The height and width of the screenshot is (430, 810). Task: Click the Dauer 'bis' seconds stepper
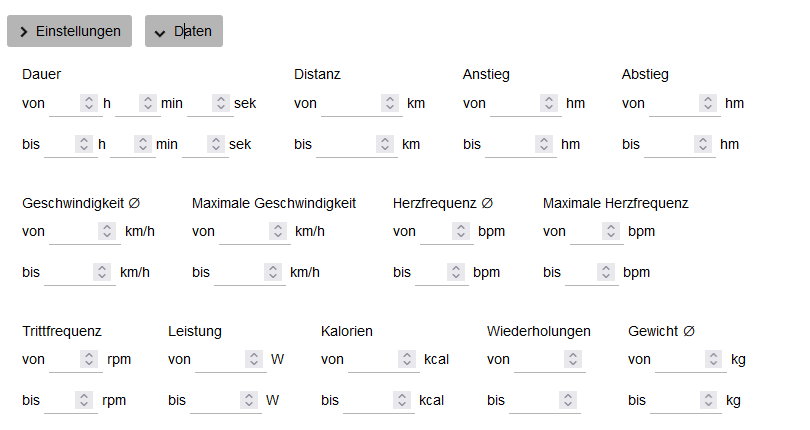217,144
